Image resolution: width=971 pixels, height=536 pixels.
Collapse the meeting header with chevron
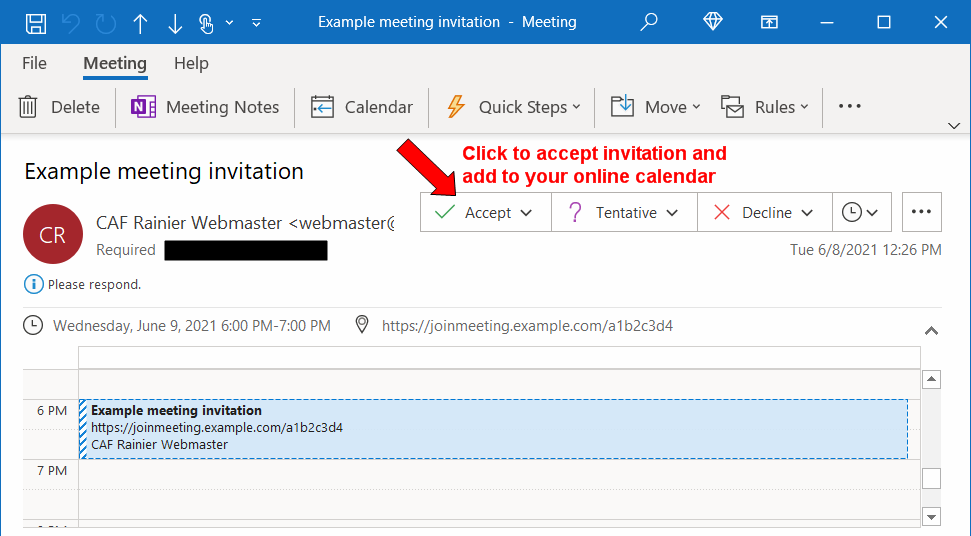point(931,330)
